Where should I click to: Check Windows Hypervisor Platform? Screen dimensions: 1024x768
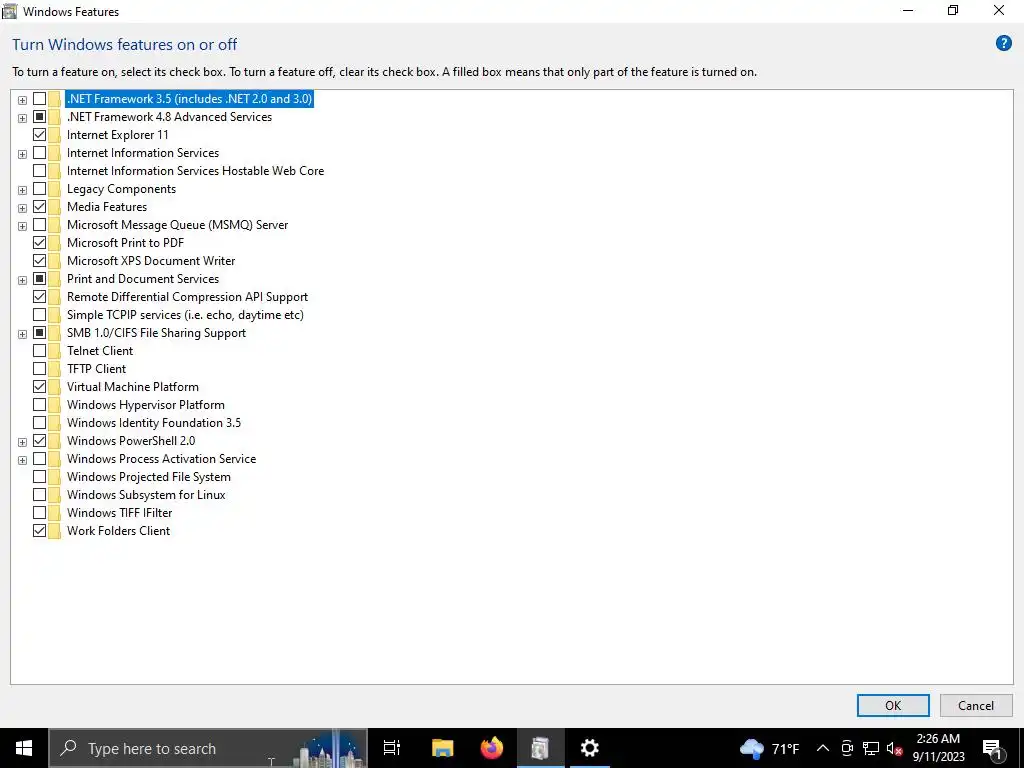coord(39,404)
